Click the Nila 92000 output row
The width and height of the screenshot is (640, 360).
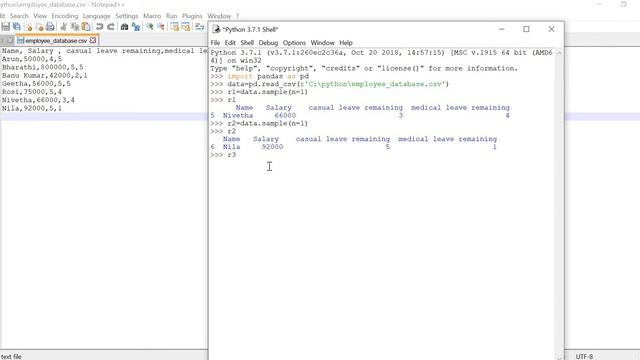point(353,147)
